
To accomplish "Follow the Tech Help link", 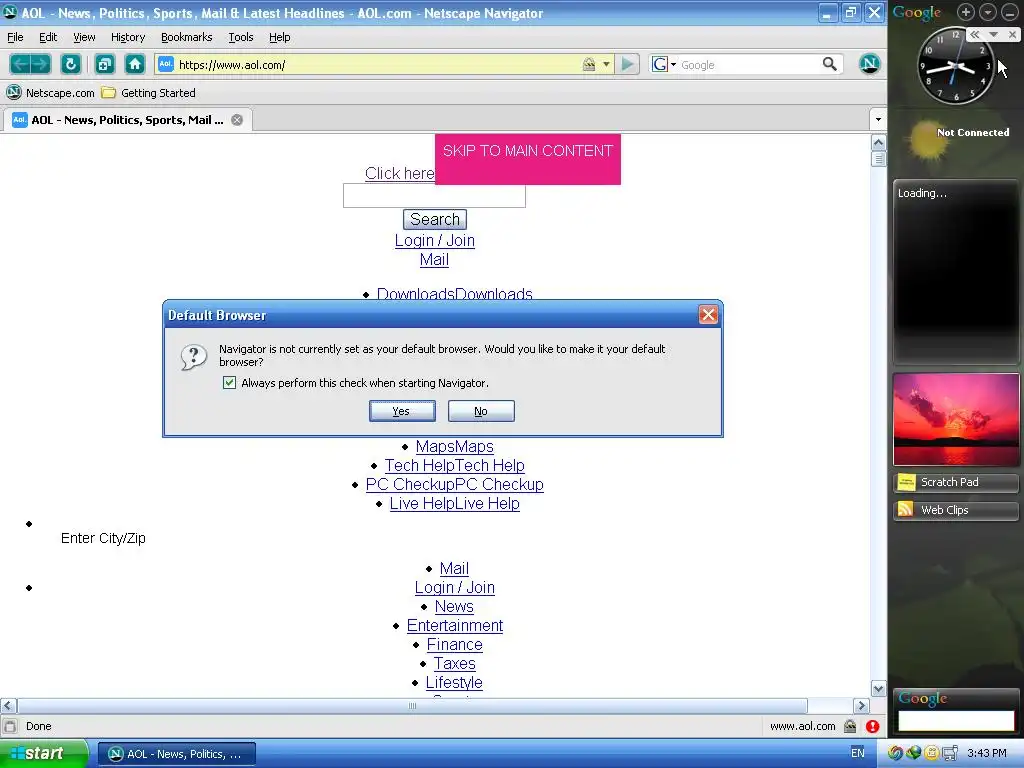I will click(455, 466).
